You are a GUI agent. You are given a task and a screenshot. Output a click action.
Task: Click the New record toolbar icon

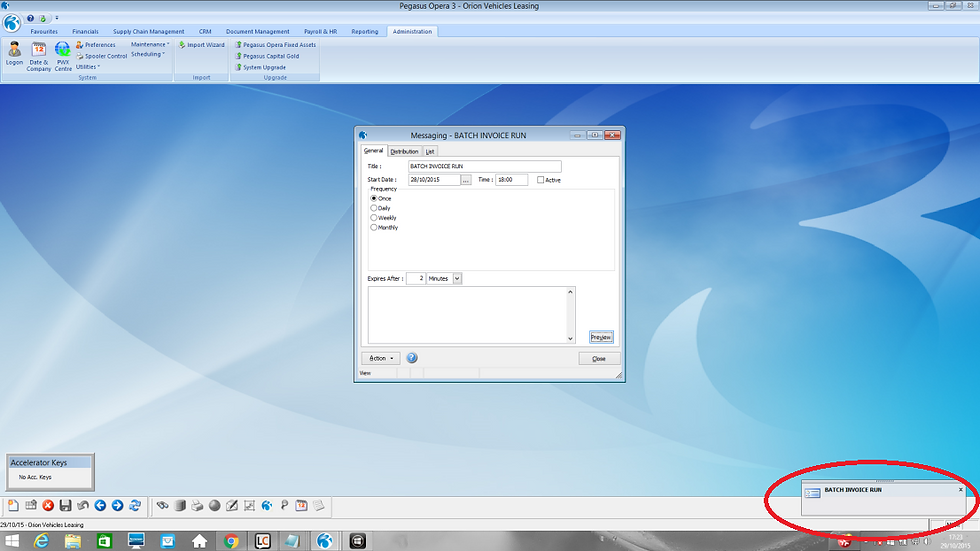(13, 505)
